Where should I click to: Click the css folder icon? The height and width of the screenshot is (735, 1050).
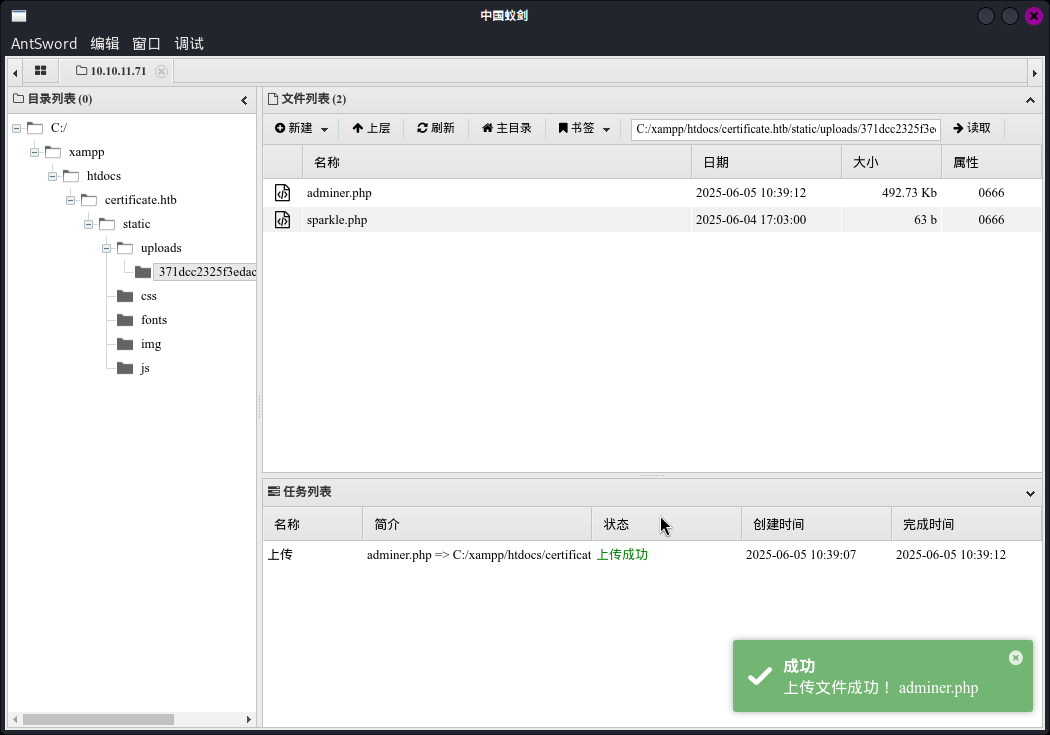[125, 296]
